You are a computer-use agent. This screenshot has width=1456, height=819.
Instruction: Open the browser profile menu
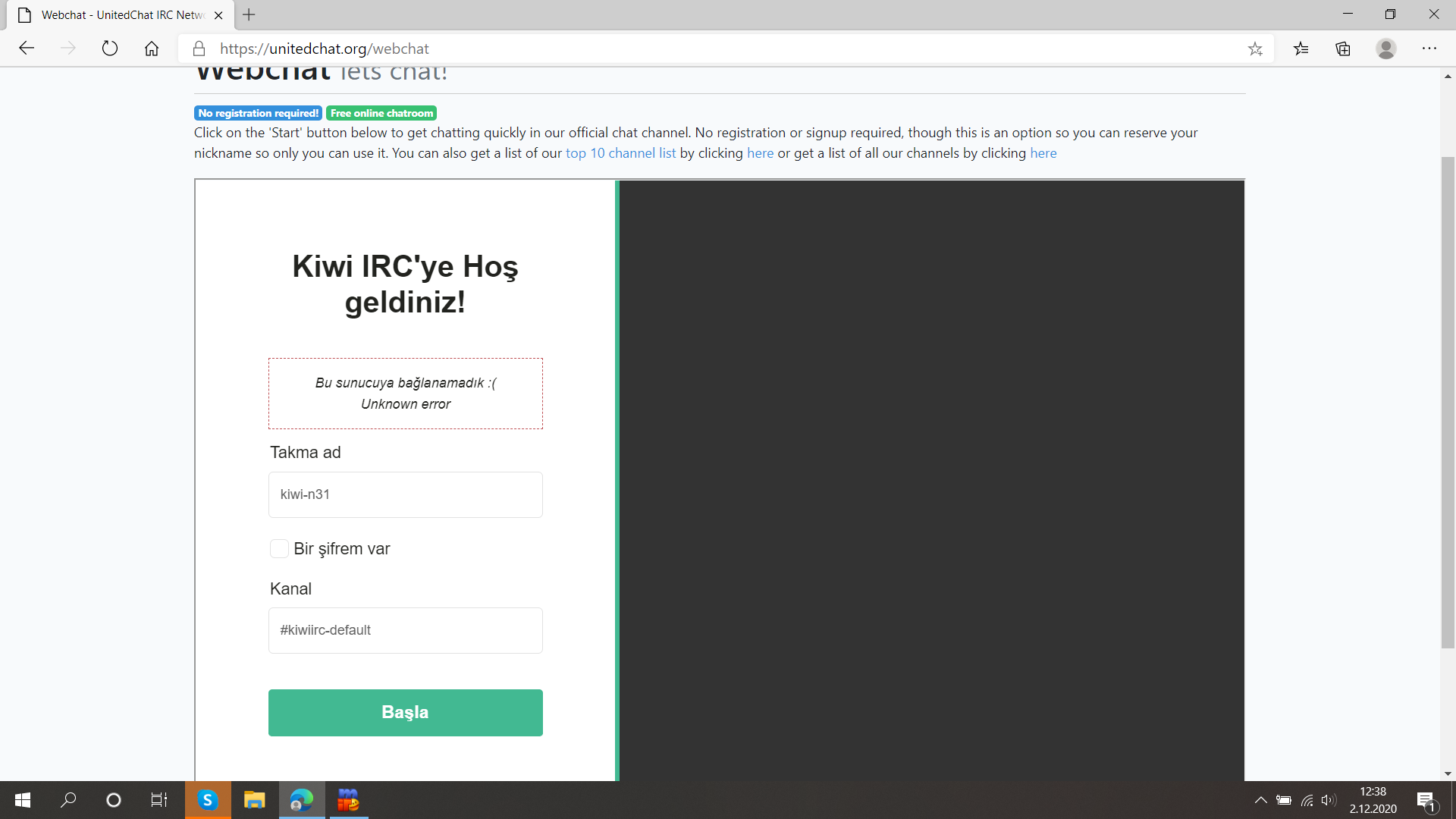pyautogui.click(x=1386, y=49)
